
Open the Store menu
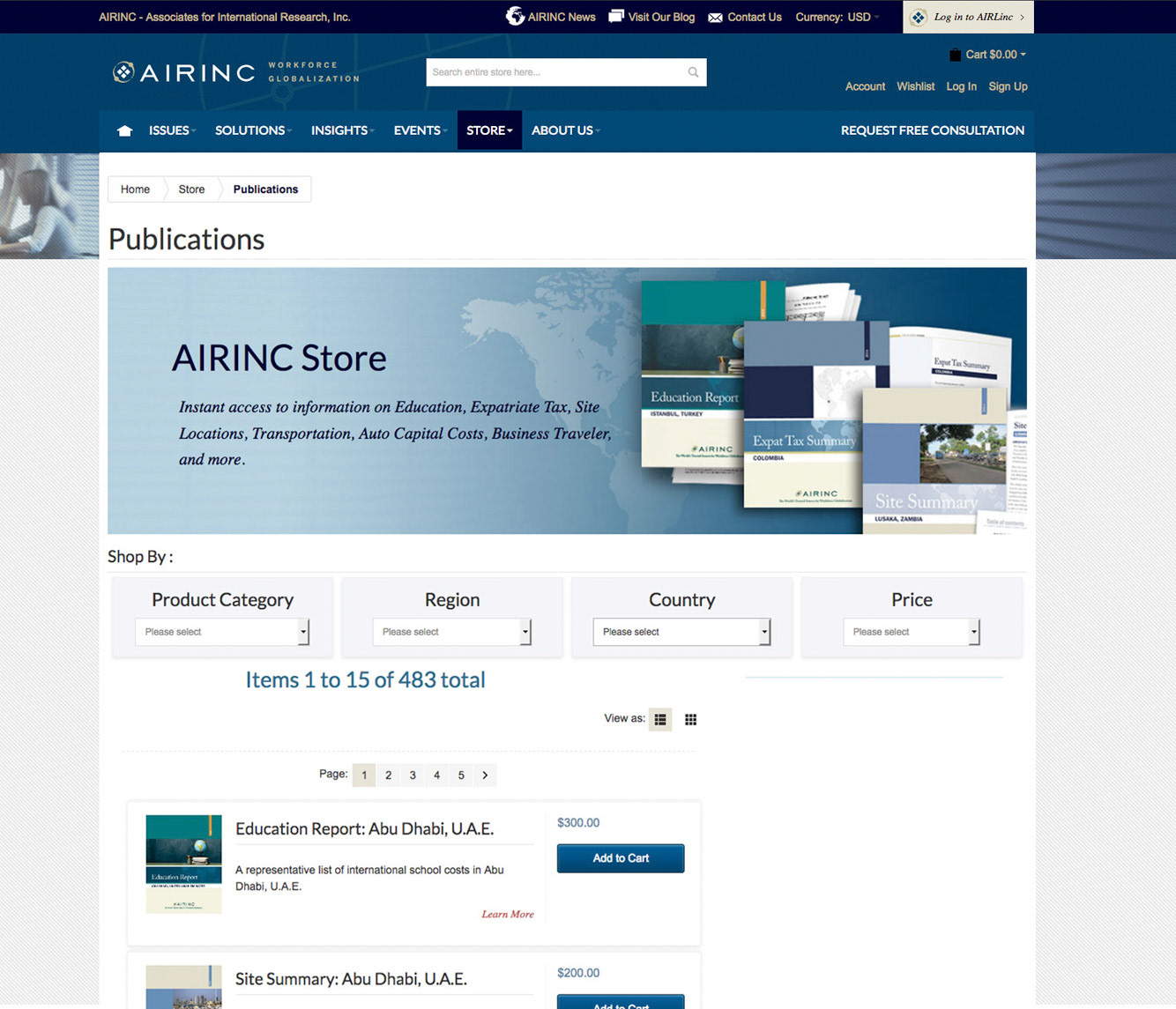(x=489, y=130)
